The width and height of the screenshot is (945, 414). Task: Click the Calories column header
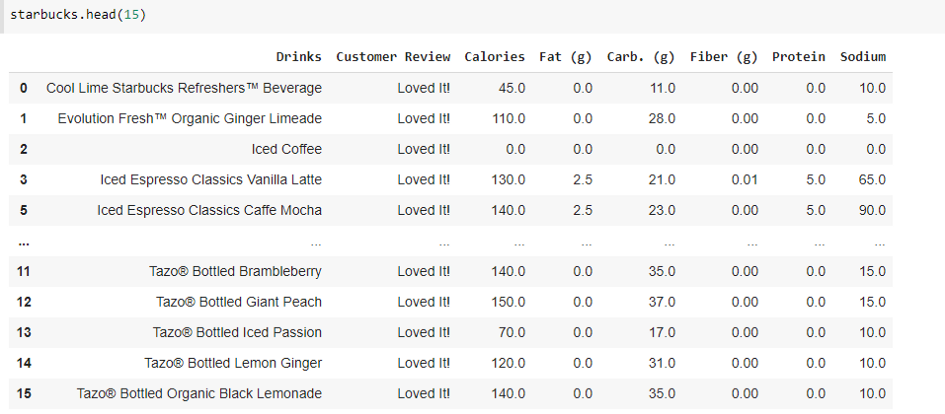point(494,57)
